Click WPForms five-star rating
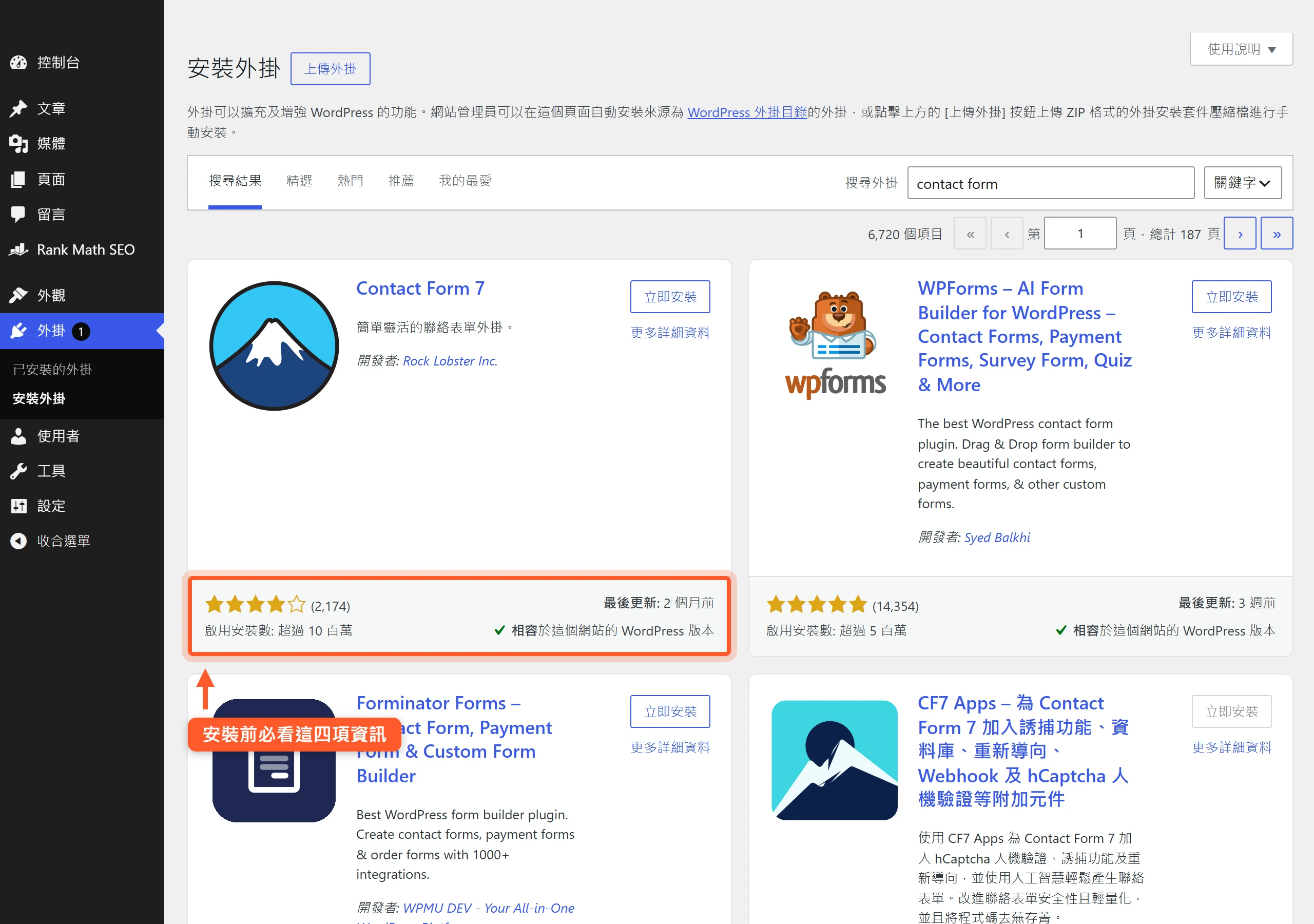1314x924 pixels. pyautogui.click(x=817, y=605)
